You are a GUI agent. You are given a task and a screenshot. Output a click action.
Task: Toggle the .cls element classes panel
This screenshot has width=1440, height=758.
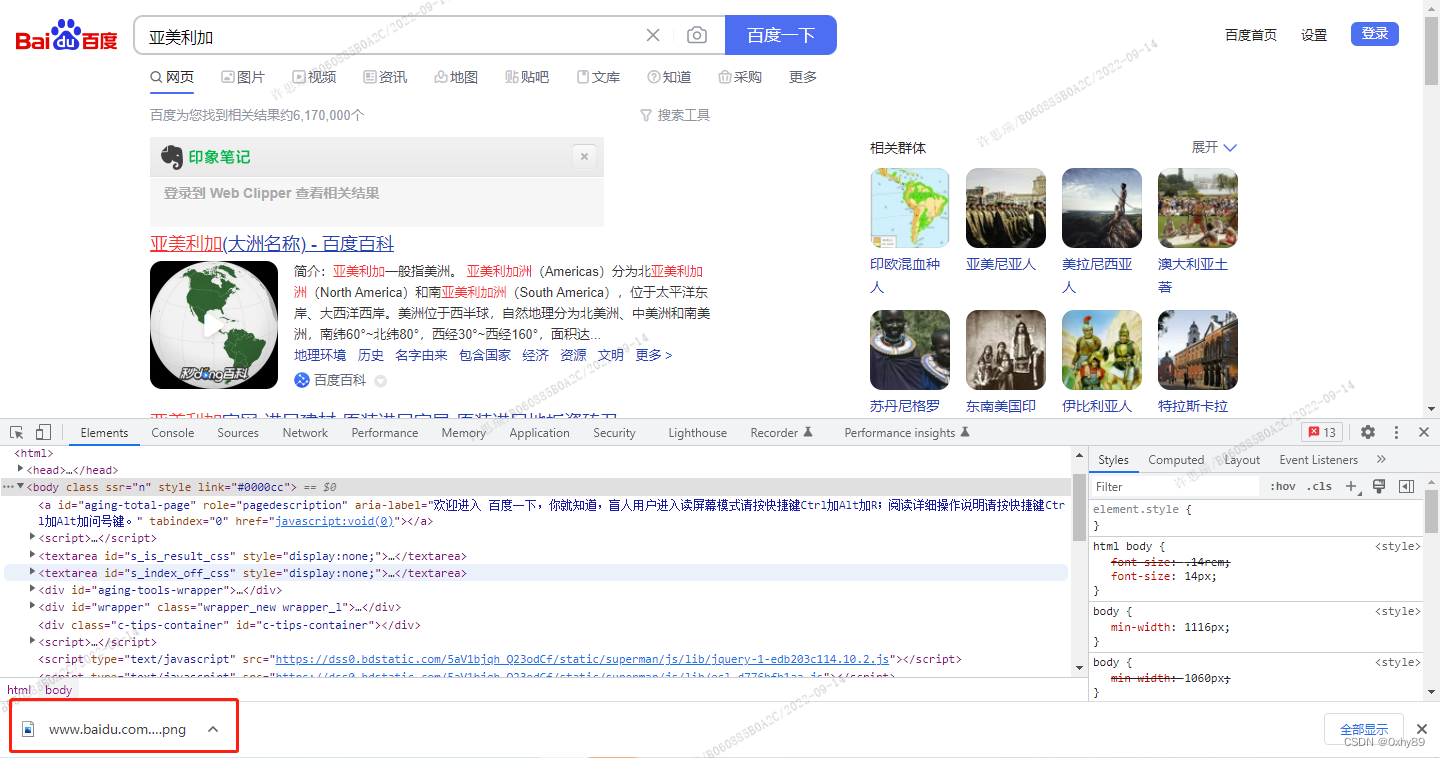coord(1320,487)
